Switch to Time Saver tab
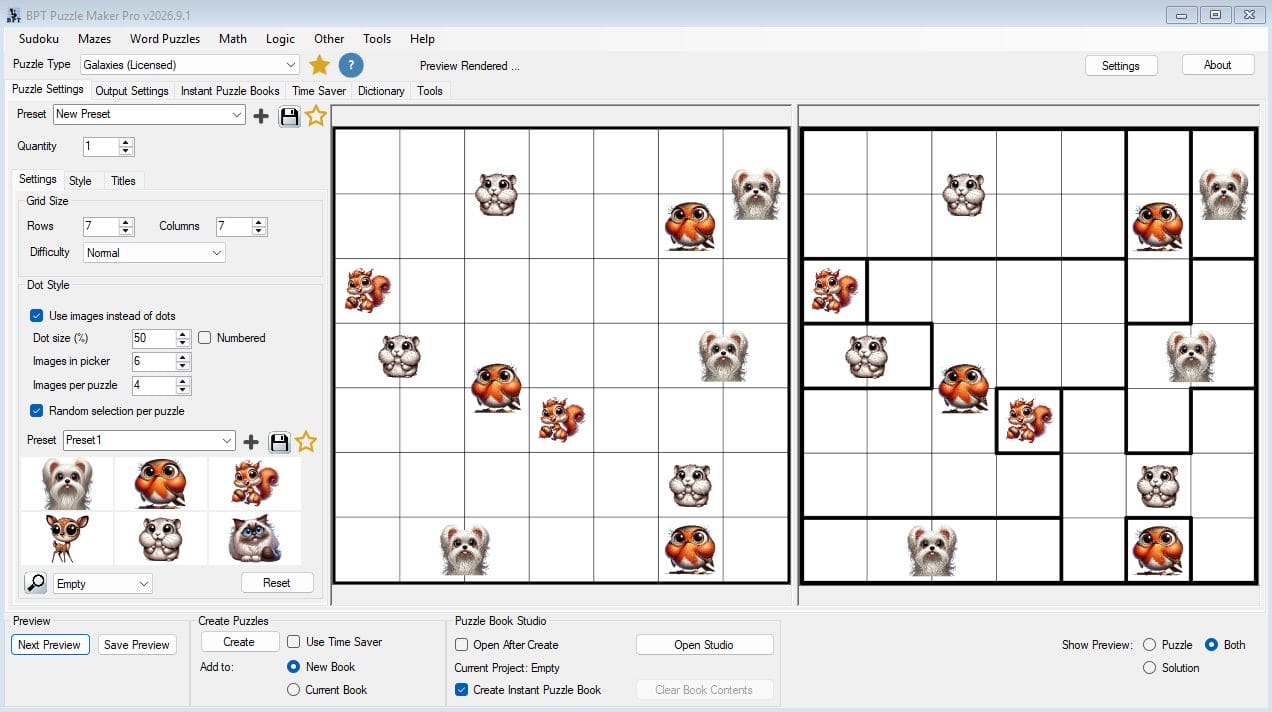1272x712 pixels. point(319,91)
